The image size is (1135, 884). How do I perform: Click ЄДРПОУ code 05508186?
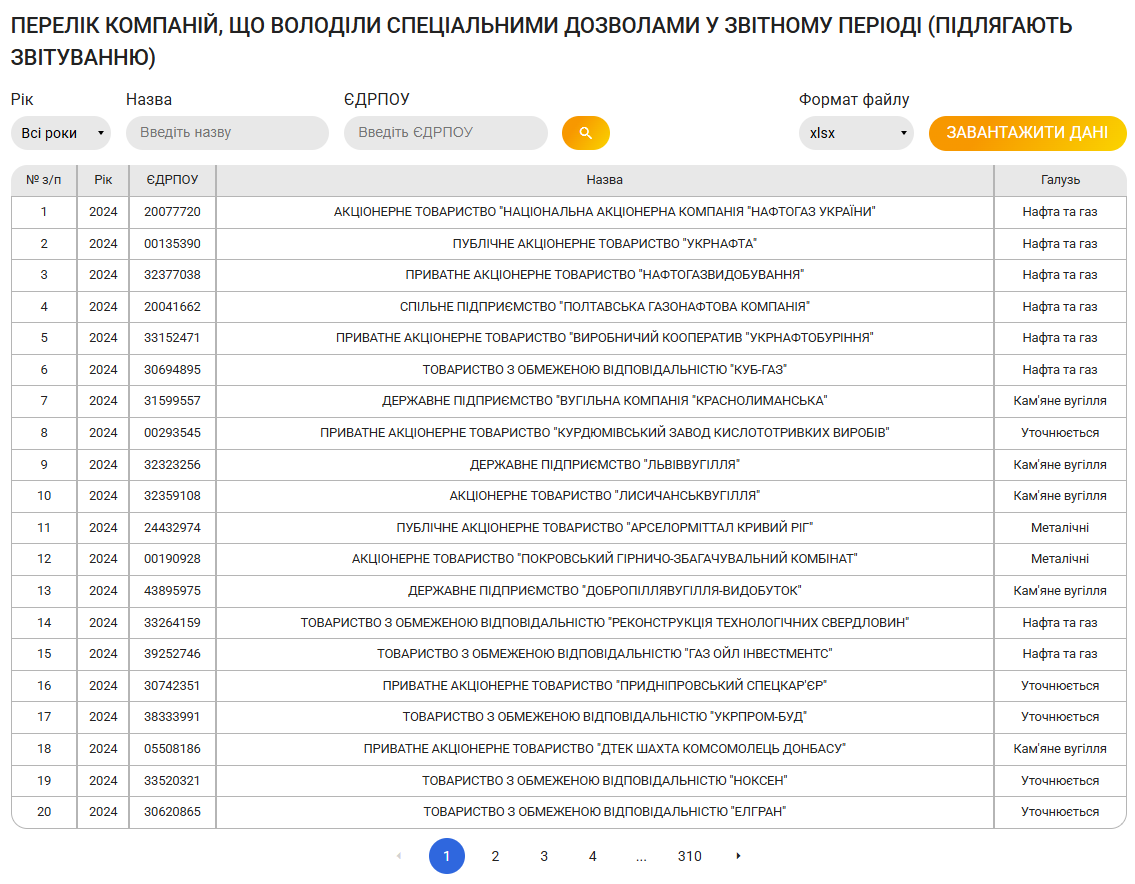tap(172, 749)
